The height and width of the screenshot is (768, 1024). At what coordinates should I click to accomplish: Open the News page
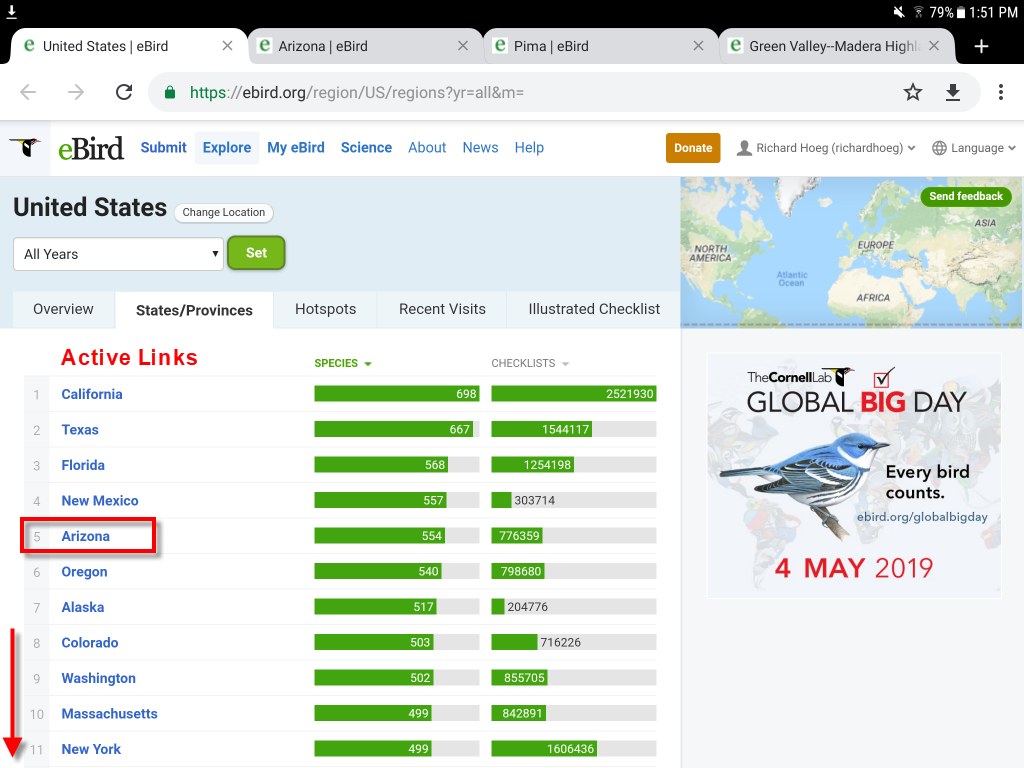[480, 148]
